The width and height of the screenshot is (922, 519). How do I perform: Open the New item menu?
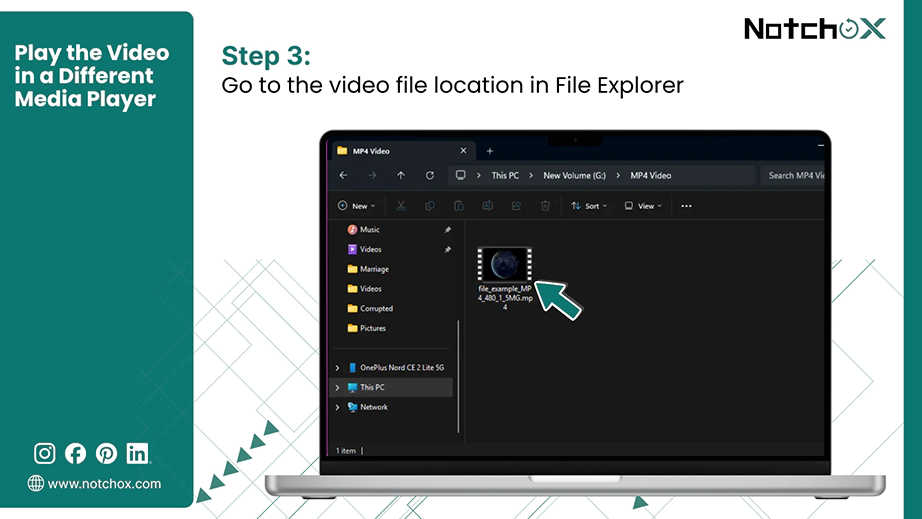coord(356,206)
